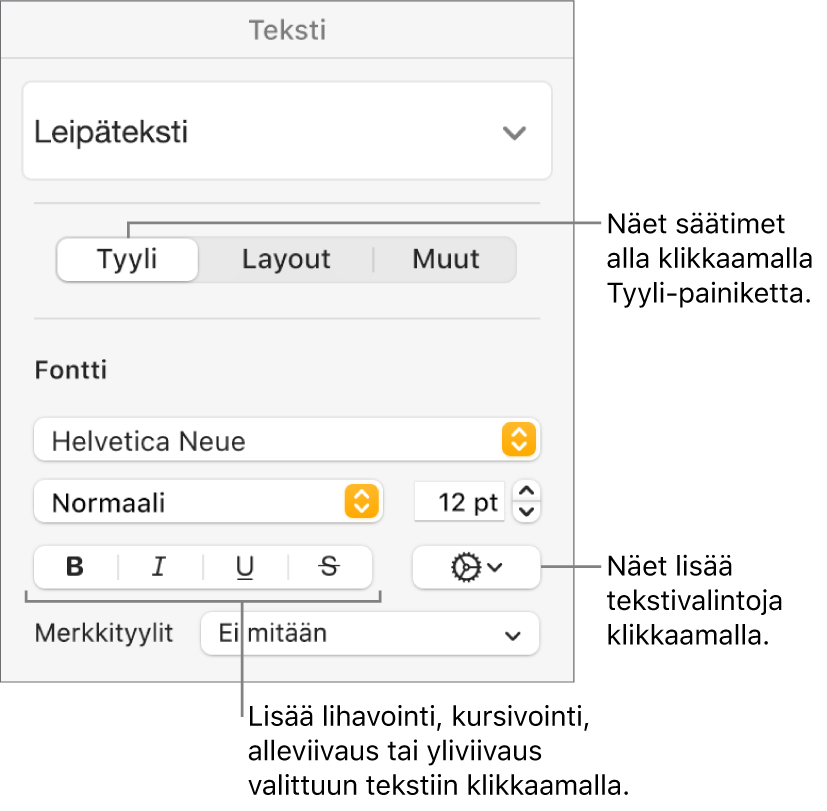Click the Teksti panel title
827x811 pixels.
click(287, 30)
